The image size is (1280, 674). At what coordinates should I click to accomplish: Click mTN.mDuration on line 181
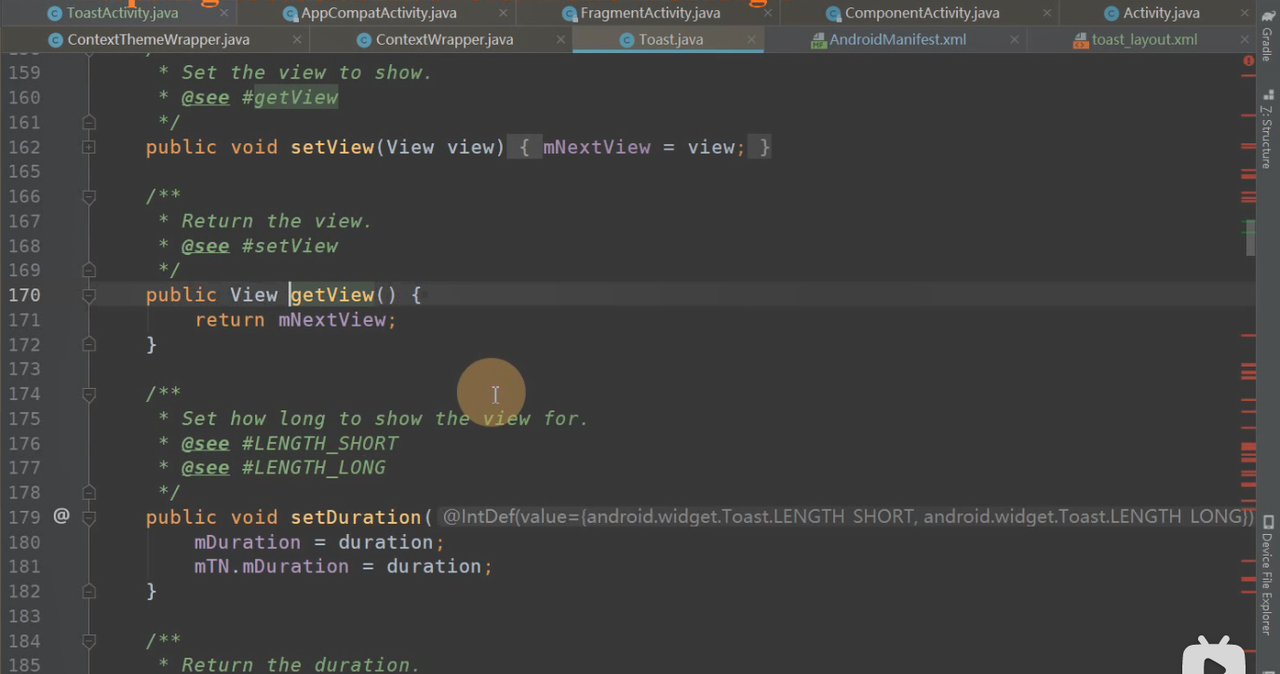(272, 566)
